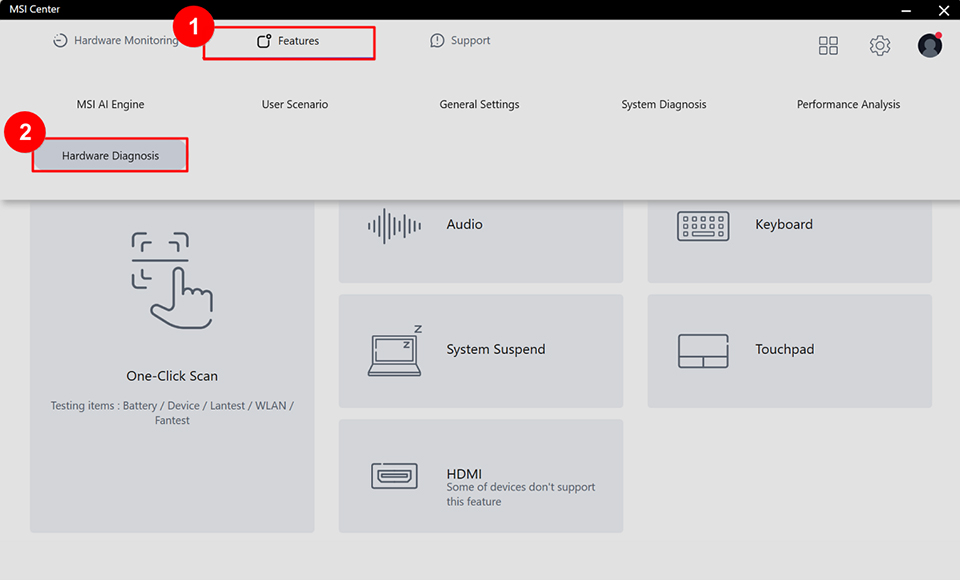Open the Features tab
The height and width of the screenshot is (580, 960).
(x=288, y=41)
